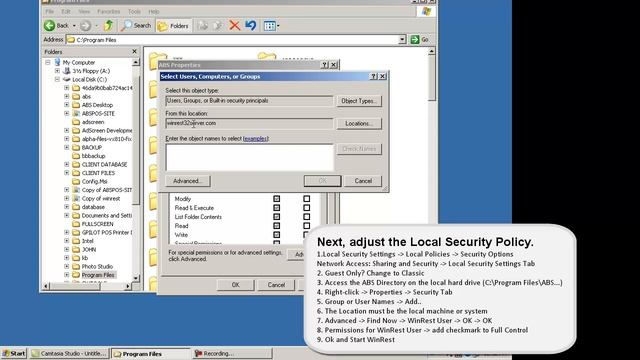Cancel the Select Users dialog

point(363,181)
